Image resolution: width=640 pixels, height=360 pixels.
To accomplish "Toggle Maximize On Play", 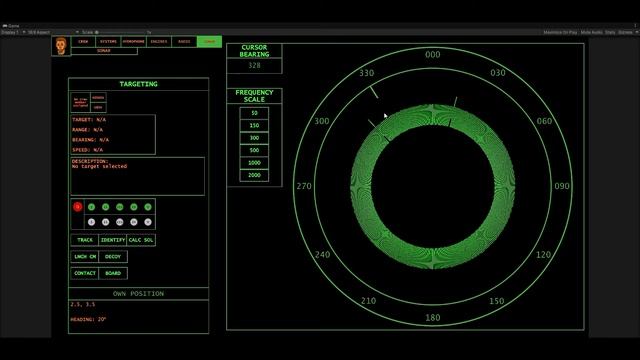I will coord(560,32).
